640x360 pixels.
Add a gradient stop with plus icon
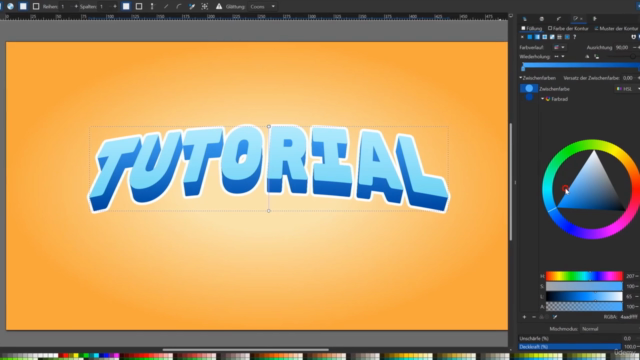[x=524, y=317]
